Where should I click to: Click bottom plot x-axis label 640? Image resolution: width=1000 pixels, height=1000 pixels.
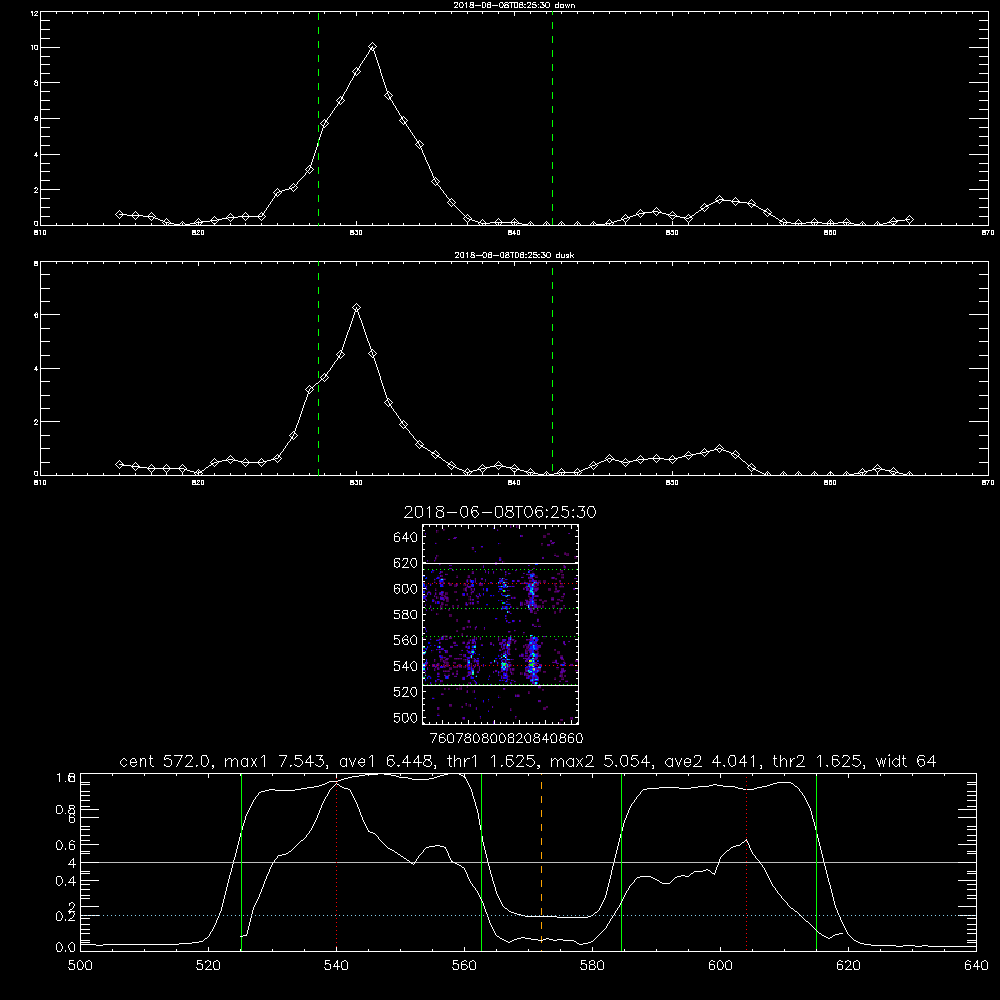(x=976, y=966)
